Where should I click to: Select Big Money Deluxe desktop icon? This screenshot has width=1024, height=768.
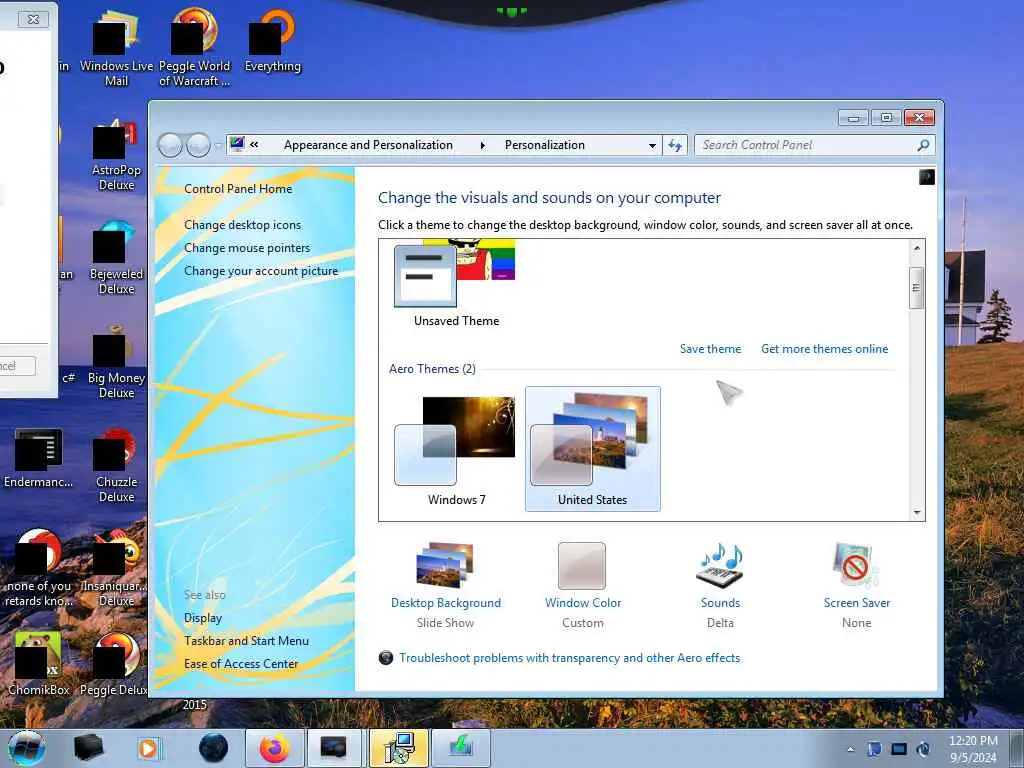116,363
